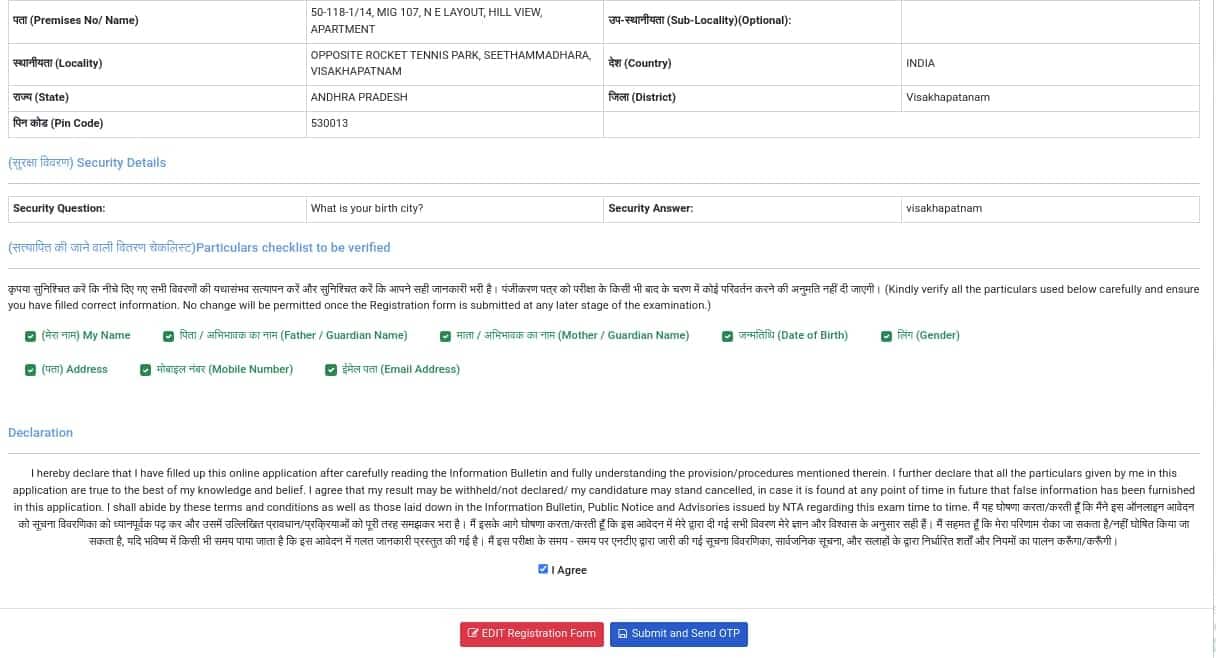Uncheck the Address verification checkbox
1216x658 pixels.
[x=30, y=370]
